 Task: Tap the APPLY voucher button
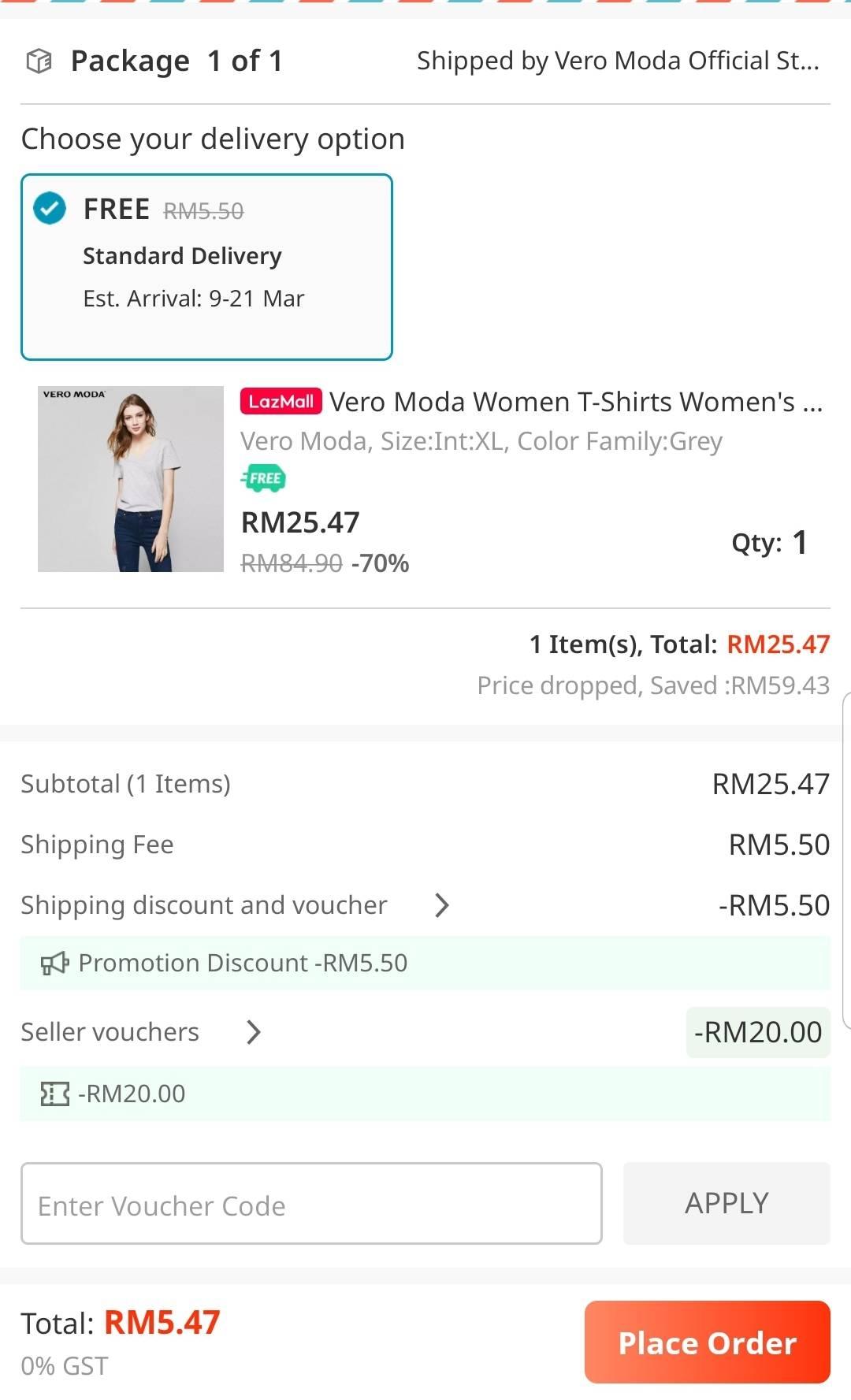click(x=727, y=1204)
